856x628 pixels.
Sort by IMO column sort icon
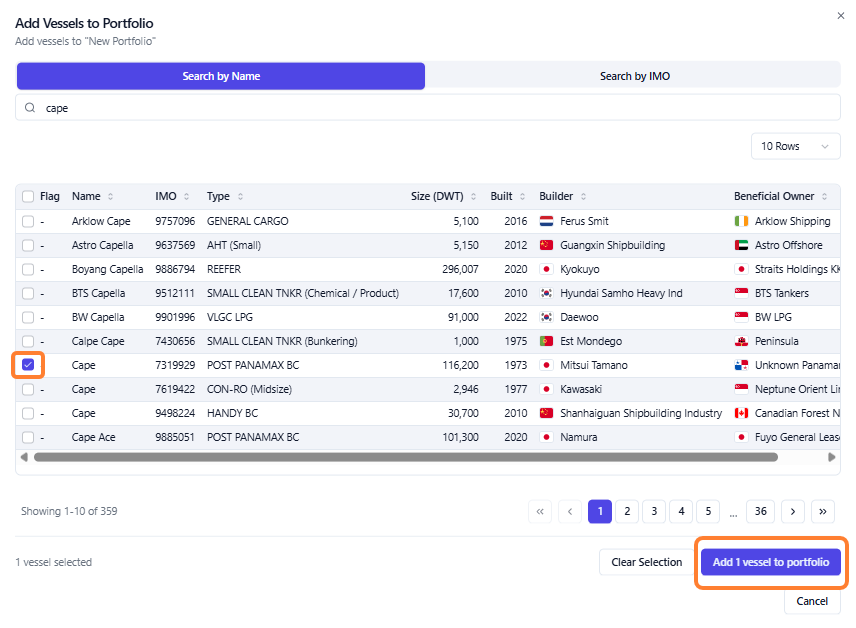[x=187, y=197]
